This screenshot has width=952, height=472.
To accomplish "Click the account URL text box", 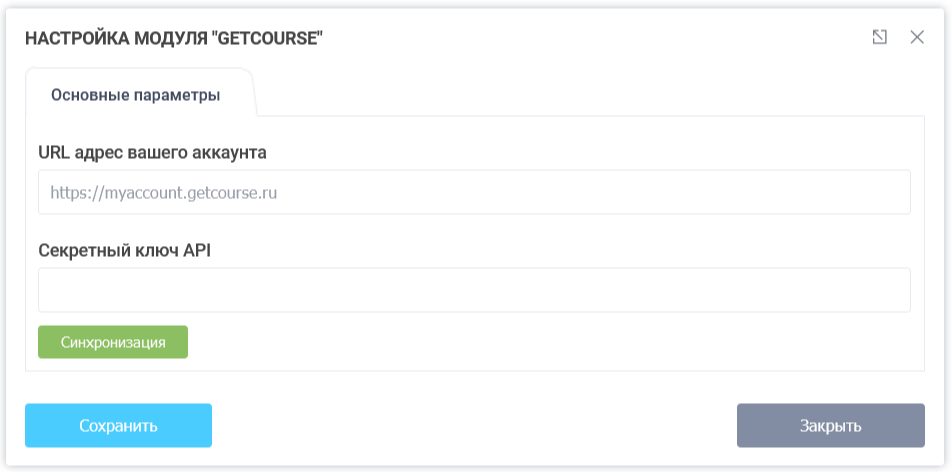I will [474, 191].
